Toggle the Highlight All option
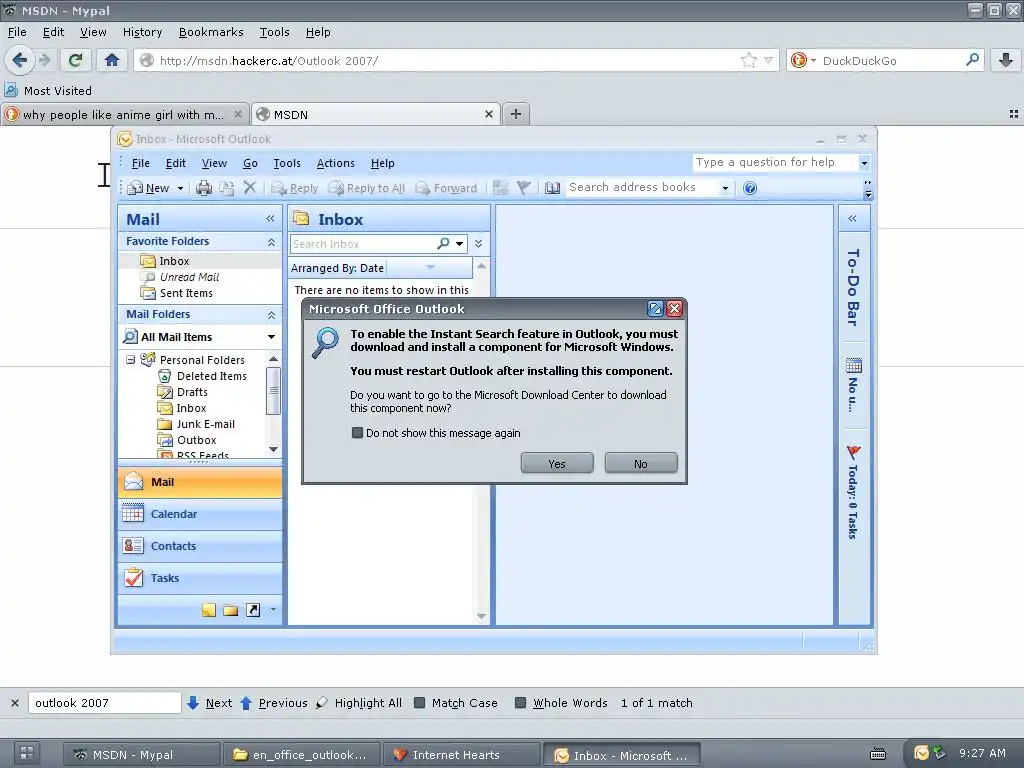Screen dimensions: 1024x768 [x=359, y=703]
